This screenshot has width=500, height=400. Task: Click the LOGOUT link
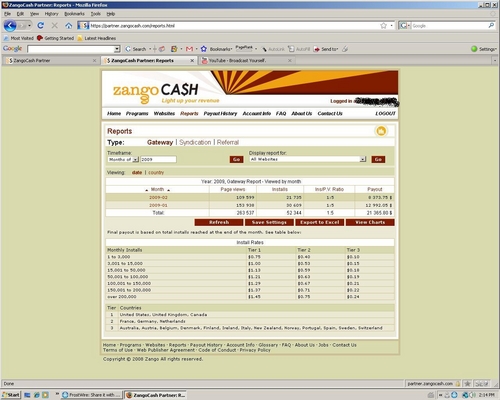[385, 114]
